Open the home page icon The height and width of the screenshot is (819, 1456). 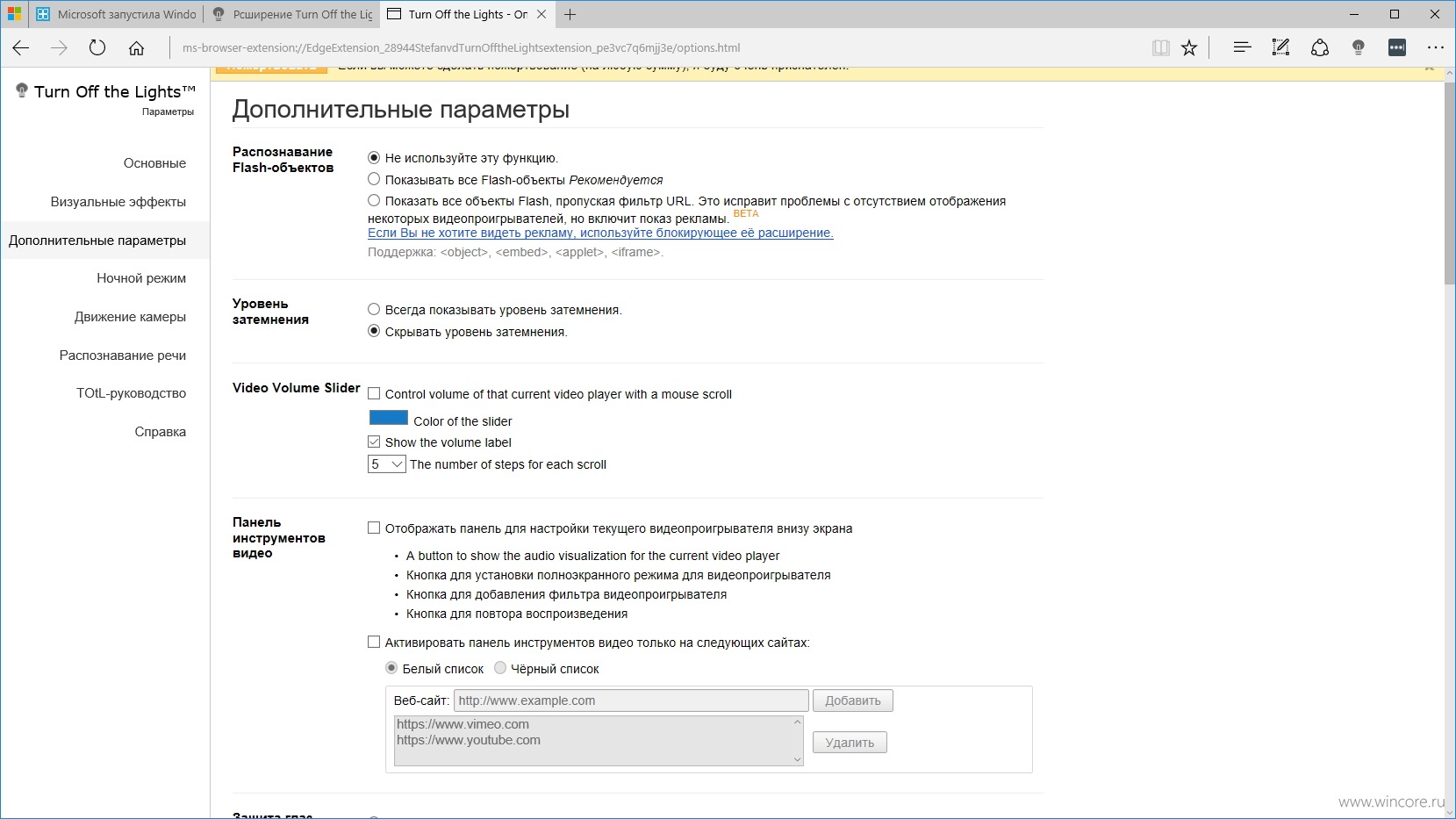coord(136,48)
